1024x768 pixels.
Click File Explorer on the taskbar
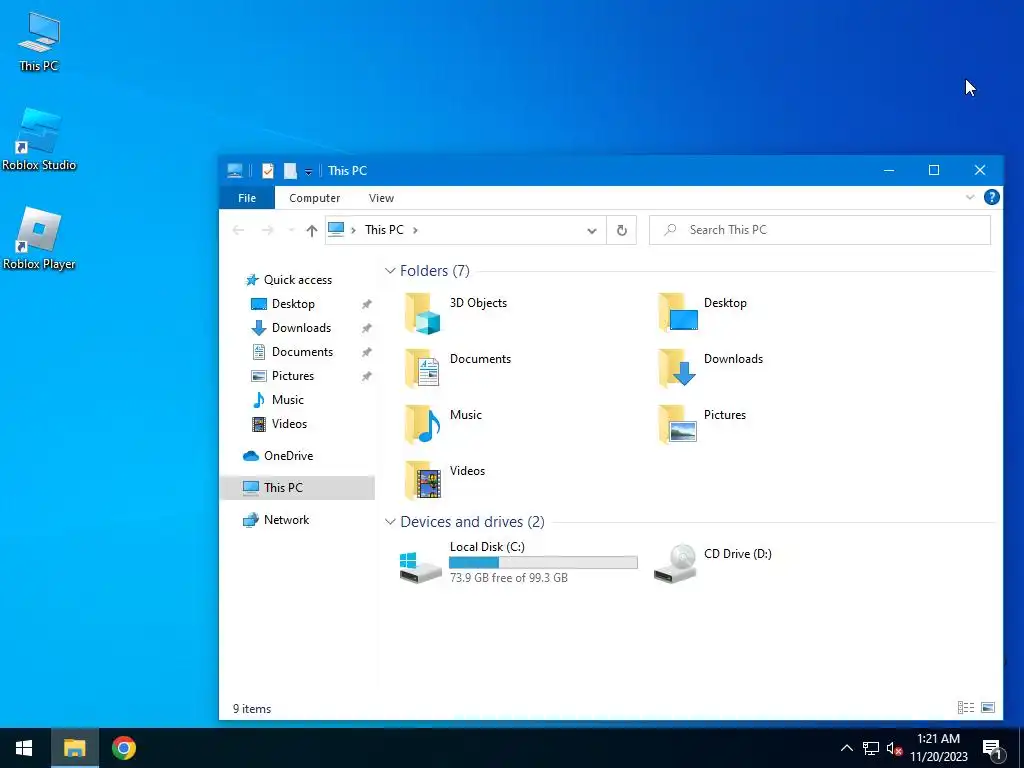tap(74, 748)
